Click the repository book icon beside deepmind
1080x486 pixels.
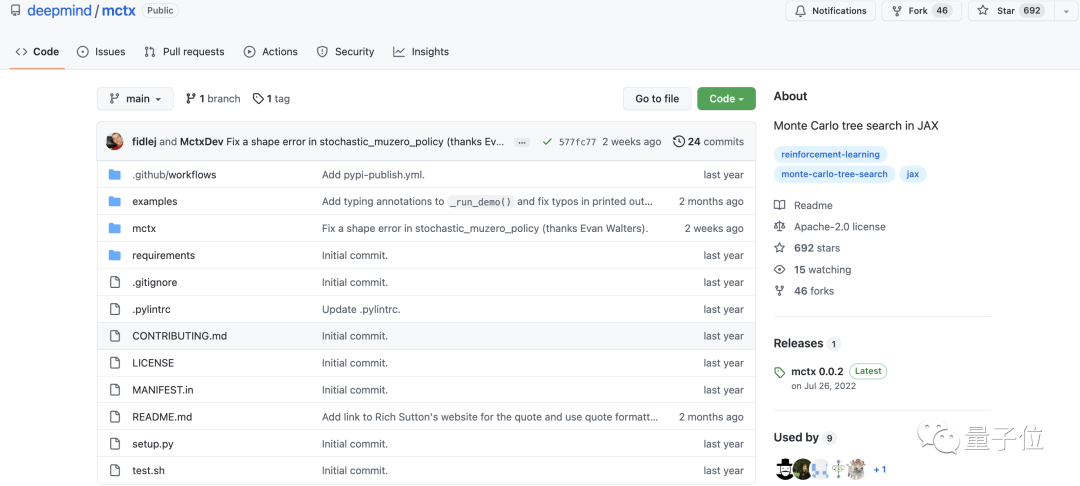16,11
